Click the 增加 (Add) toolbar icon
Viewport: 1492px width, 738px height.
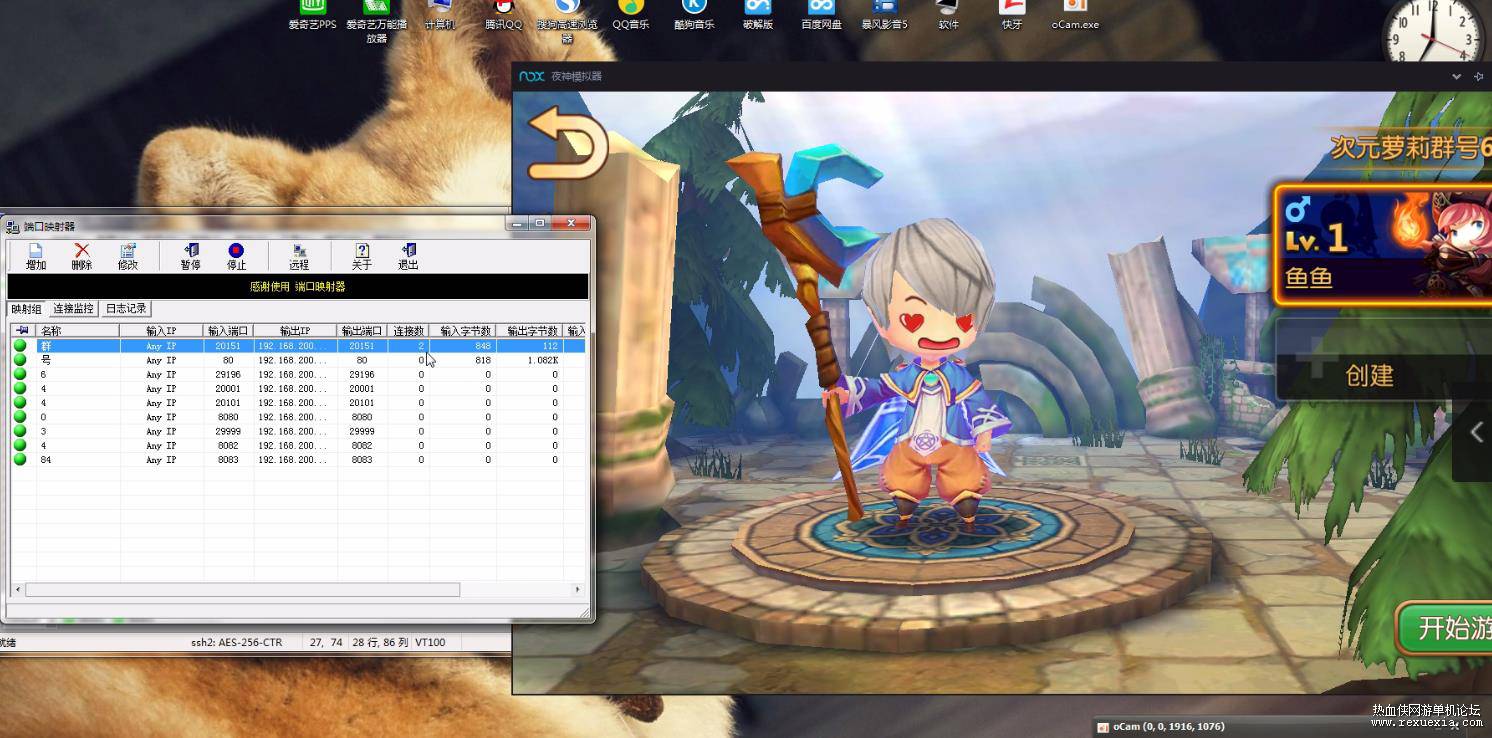click(x=36, y=256)
